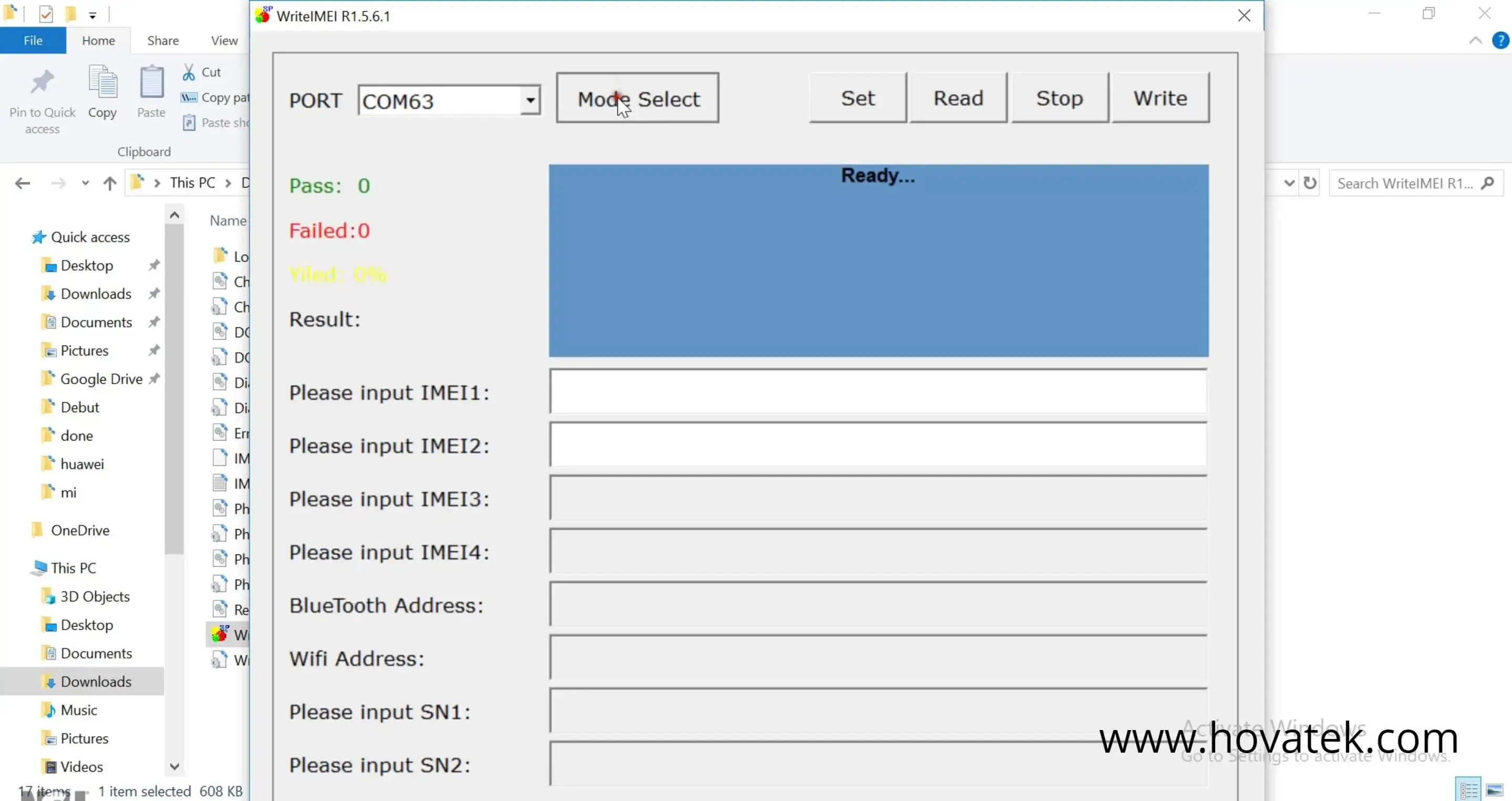Screen dimensions: 1512x801
Task: Open the Downloads folder in Quick access
Action: pyautogui.click(x=96, y=293)
